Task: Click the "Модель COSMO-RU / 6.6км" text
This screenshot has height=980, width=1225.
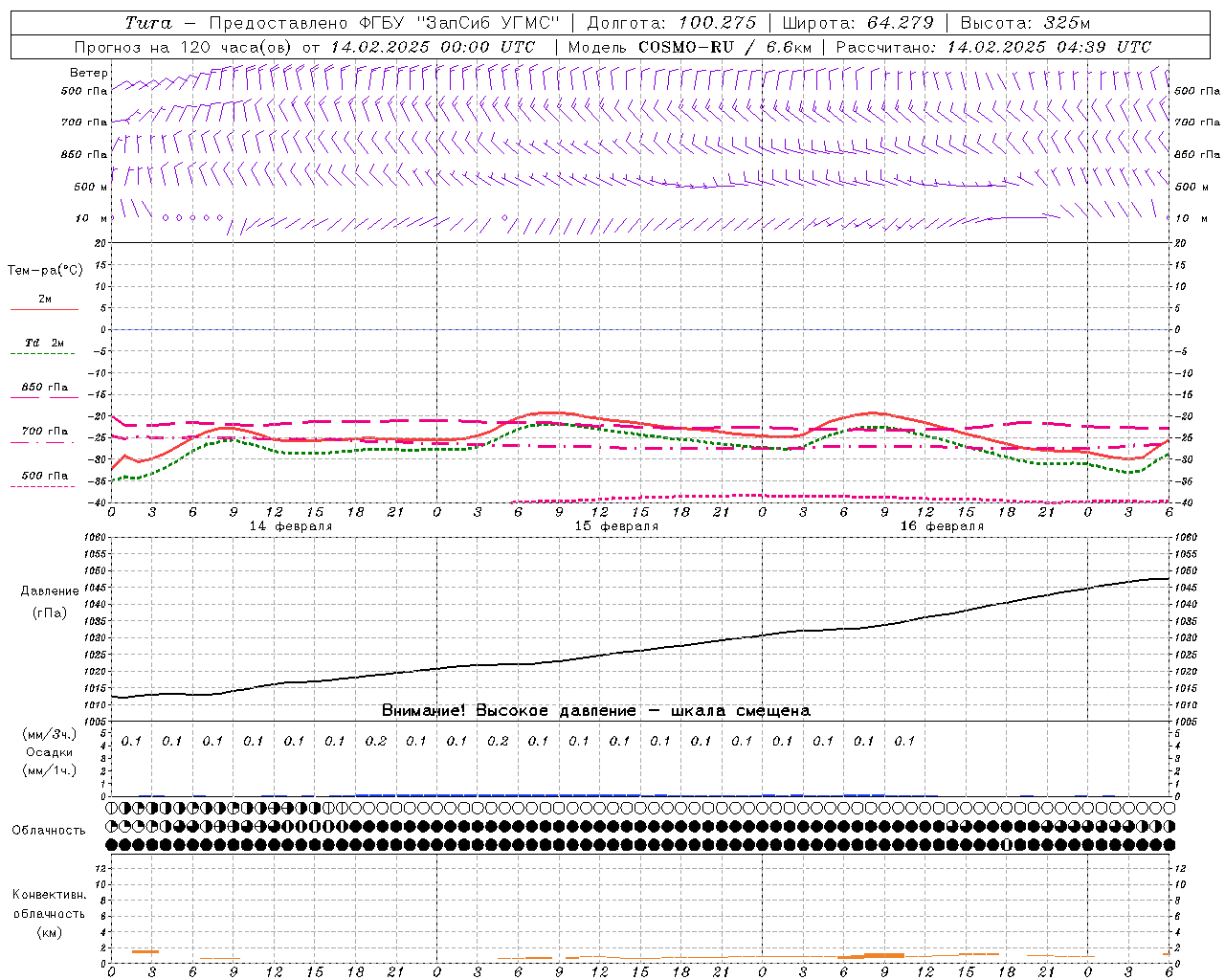Action: tap(688, 47)
